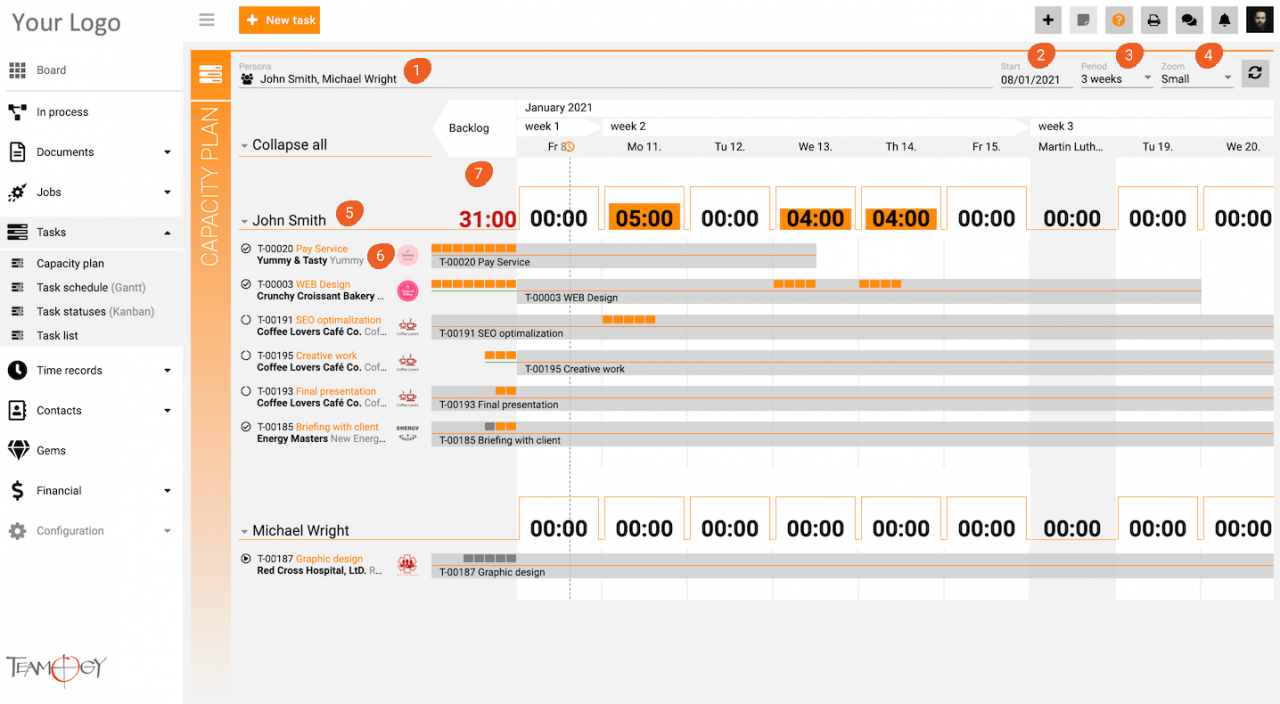Click the Print icon

(x=1153, y=20)
